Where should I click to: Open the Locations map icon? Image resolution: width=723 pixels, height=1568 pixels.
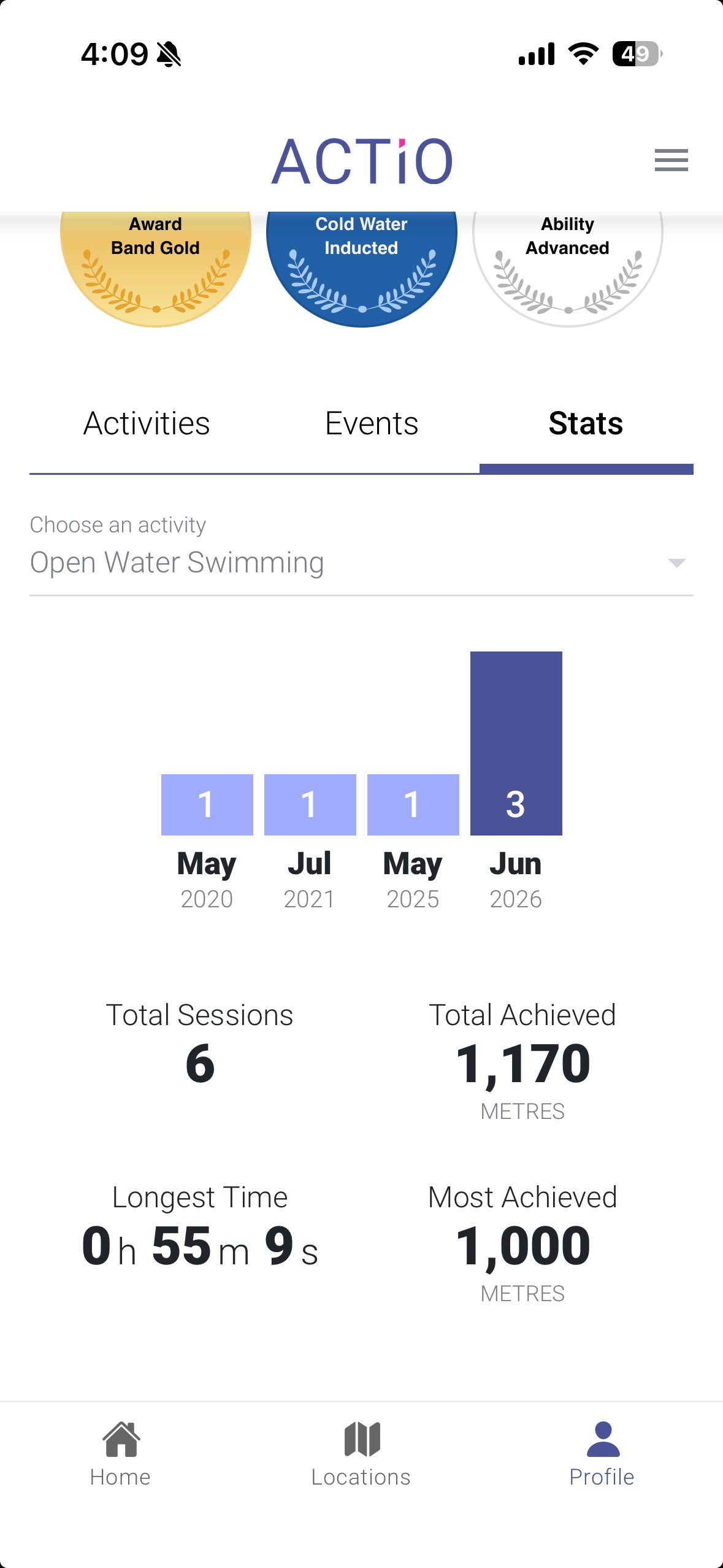362,1439
